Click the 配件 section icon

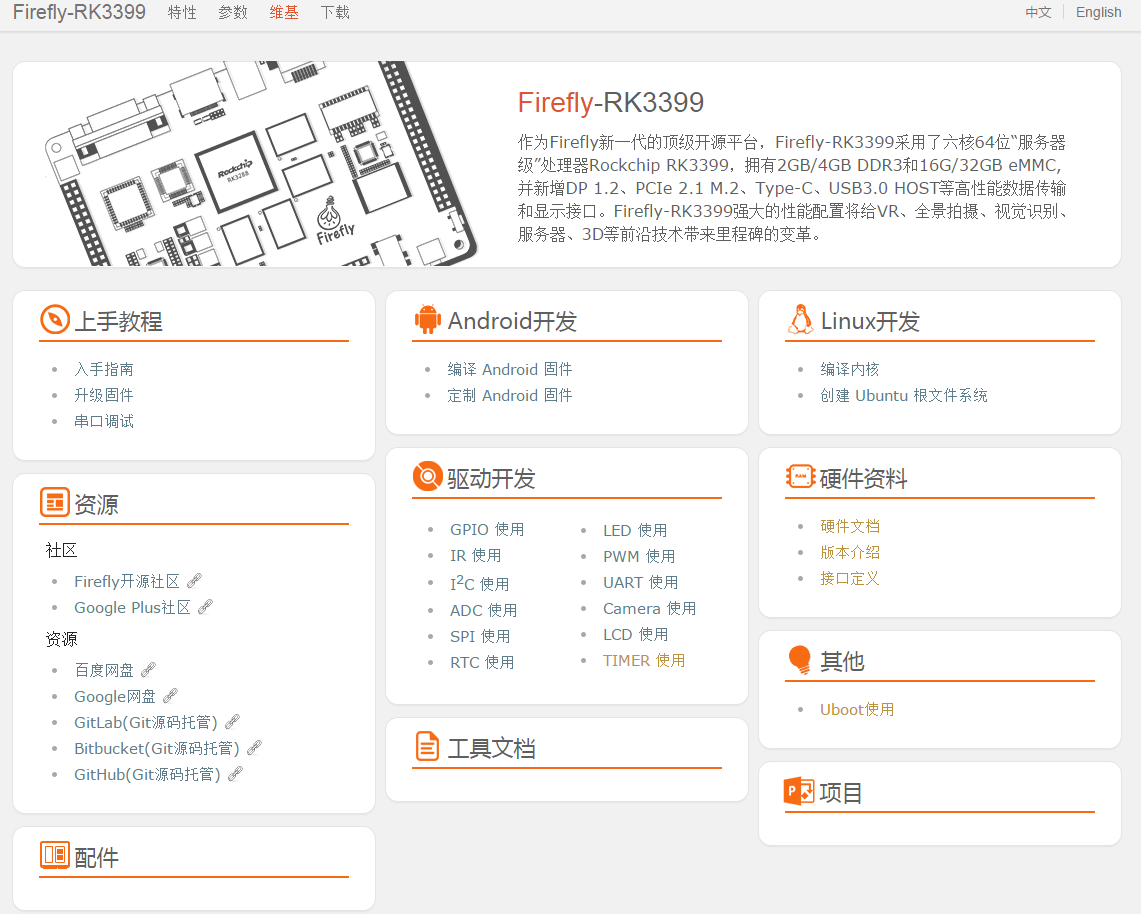pyautogui.click(x=55, y=855)
